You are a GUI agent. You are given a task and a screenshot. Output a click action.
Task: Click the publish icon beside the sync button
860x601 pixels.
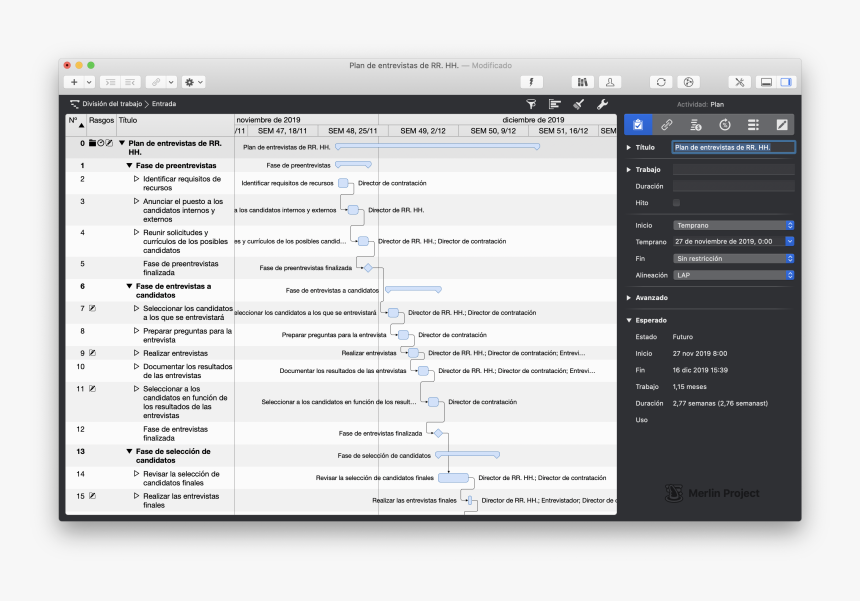pos(688,82)
